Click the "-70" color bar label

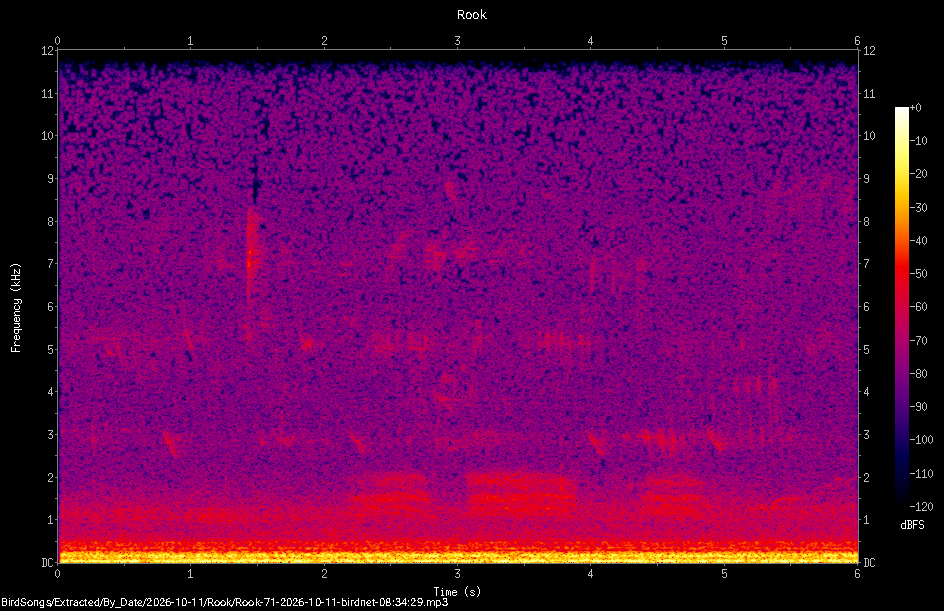tap(918, 341)
